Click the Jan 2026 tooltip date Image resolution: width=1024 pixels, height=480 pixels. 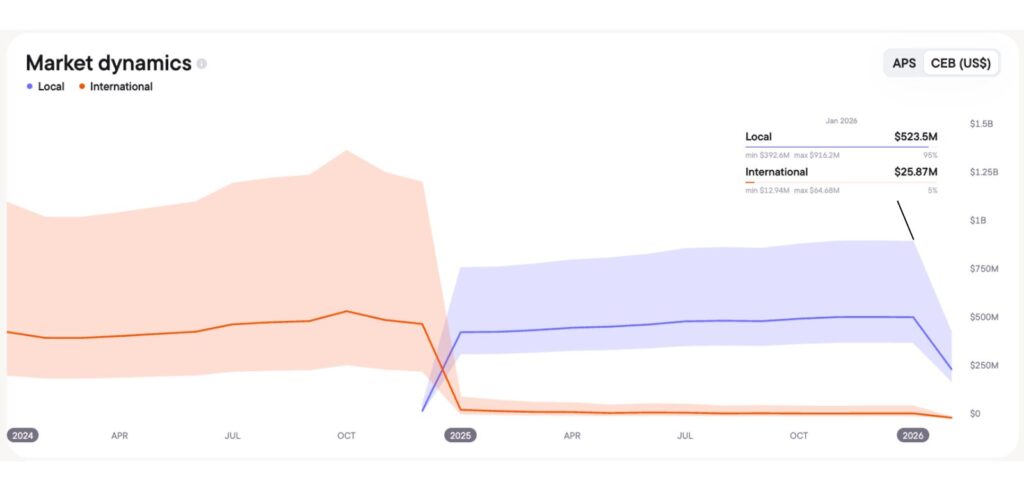pos(841,120)
